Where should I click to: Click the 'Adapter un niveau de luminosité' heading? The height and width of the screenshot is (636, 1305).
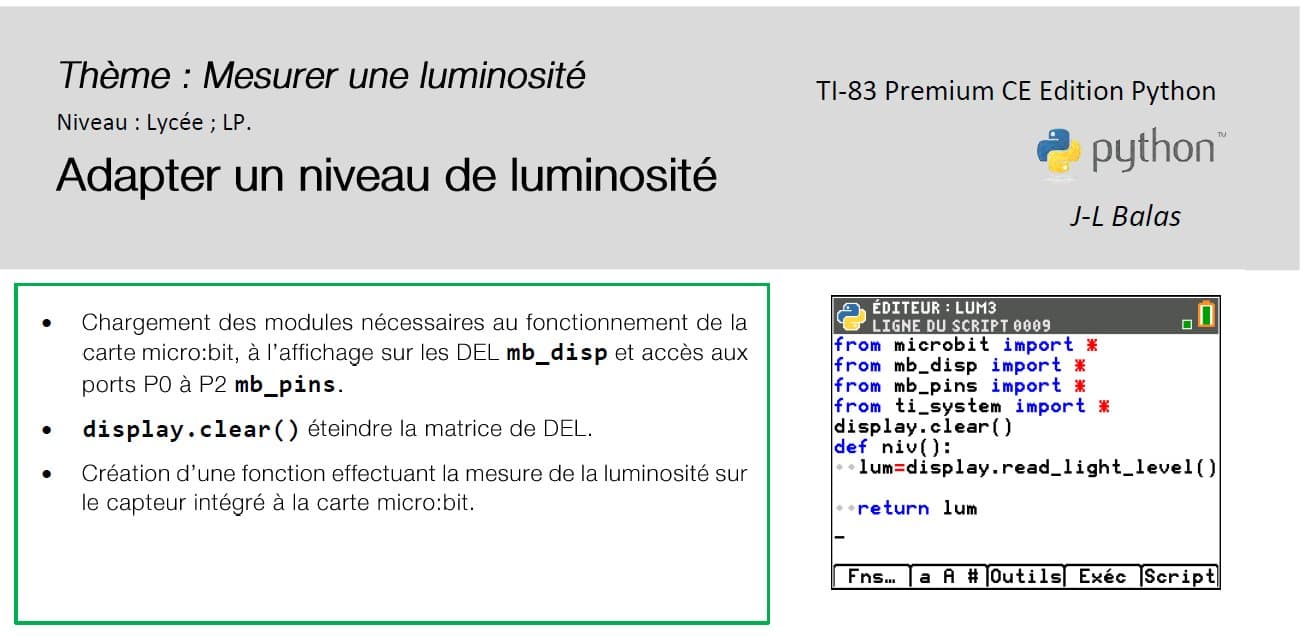click(x=386, y=176)
